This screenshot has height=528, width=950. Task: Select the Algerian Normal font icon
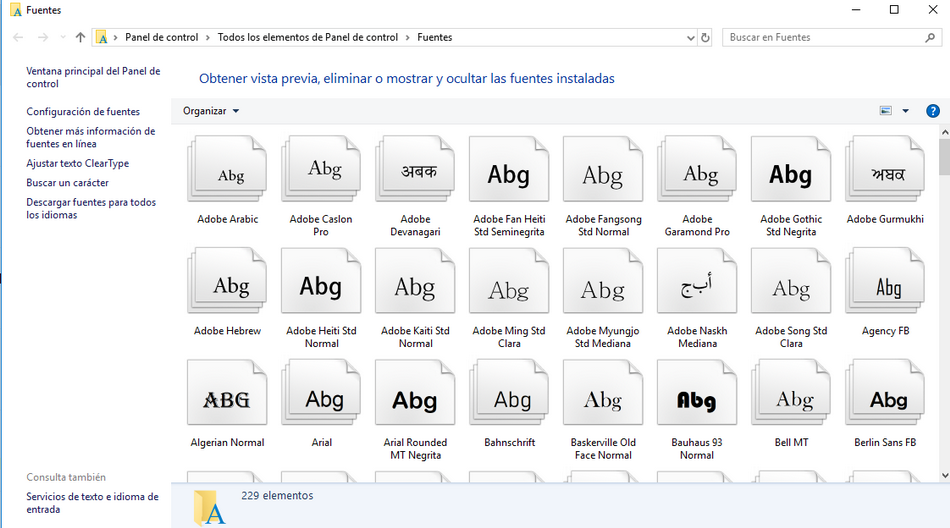pyautogui.click(x=227, y=396)
